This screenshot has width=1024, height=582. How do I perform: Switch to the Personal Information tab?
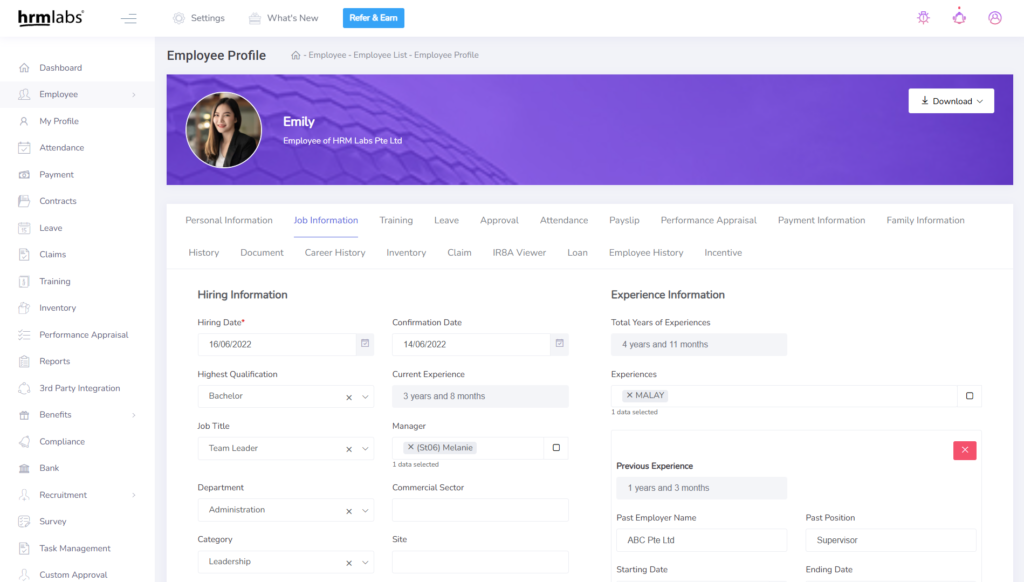(229, 220)
